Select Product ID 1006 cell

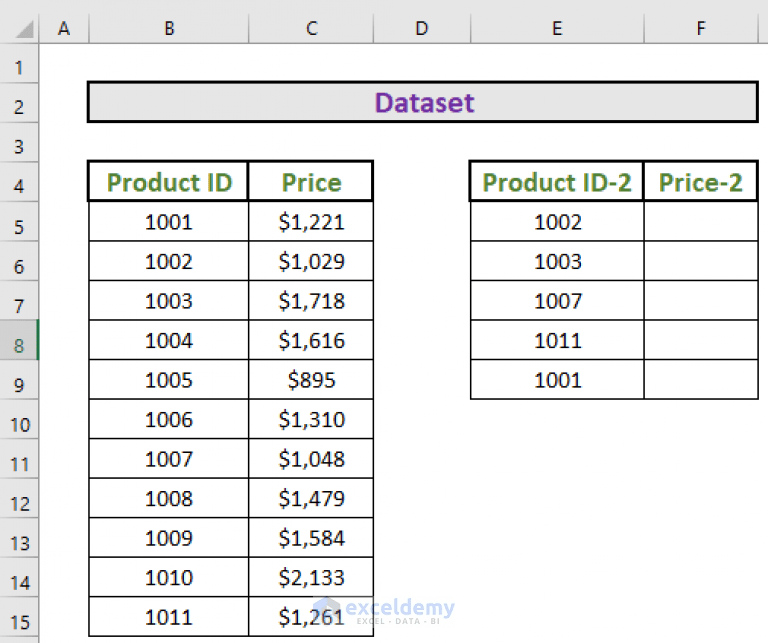[x=169, y=419]
